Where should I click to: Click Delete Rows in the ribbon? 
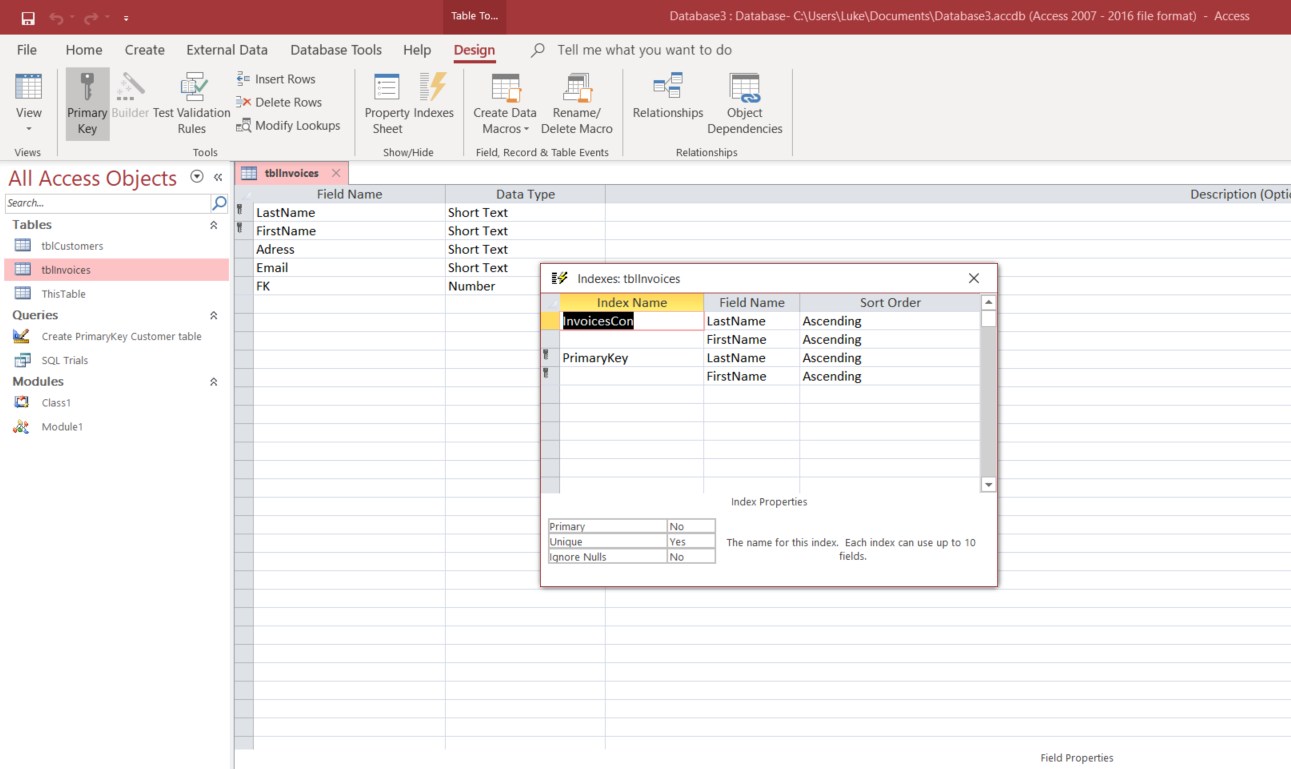279,102
